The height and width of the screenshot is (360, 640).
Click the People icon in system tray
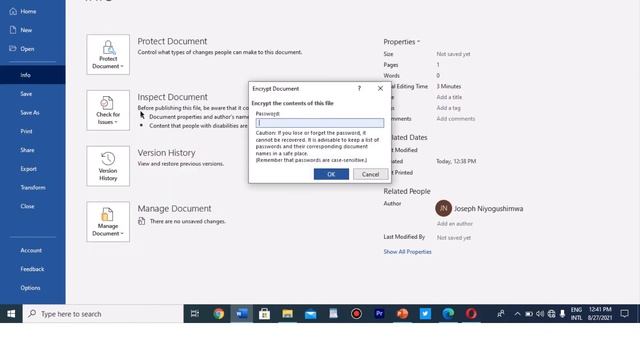point(500,313)
